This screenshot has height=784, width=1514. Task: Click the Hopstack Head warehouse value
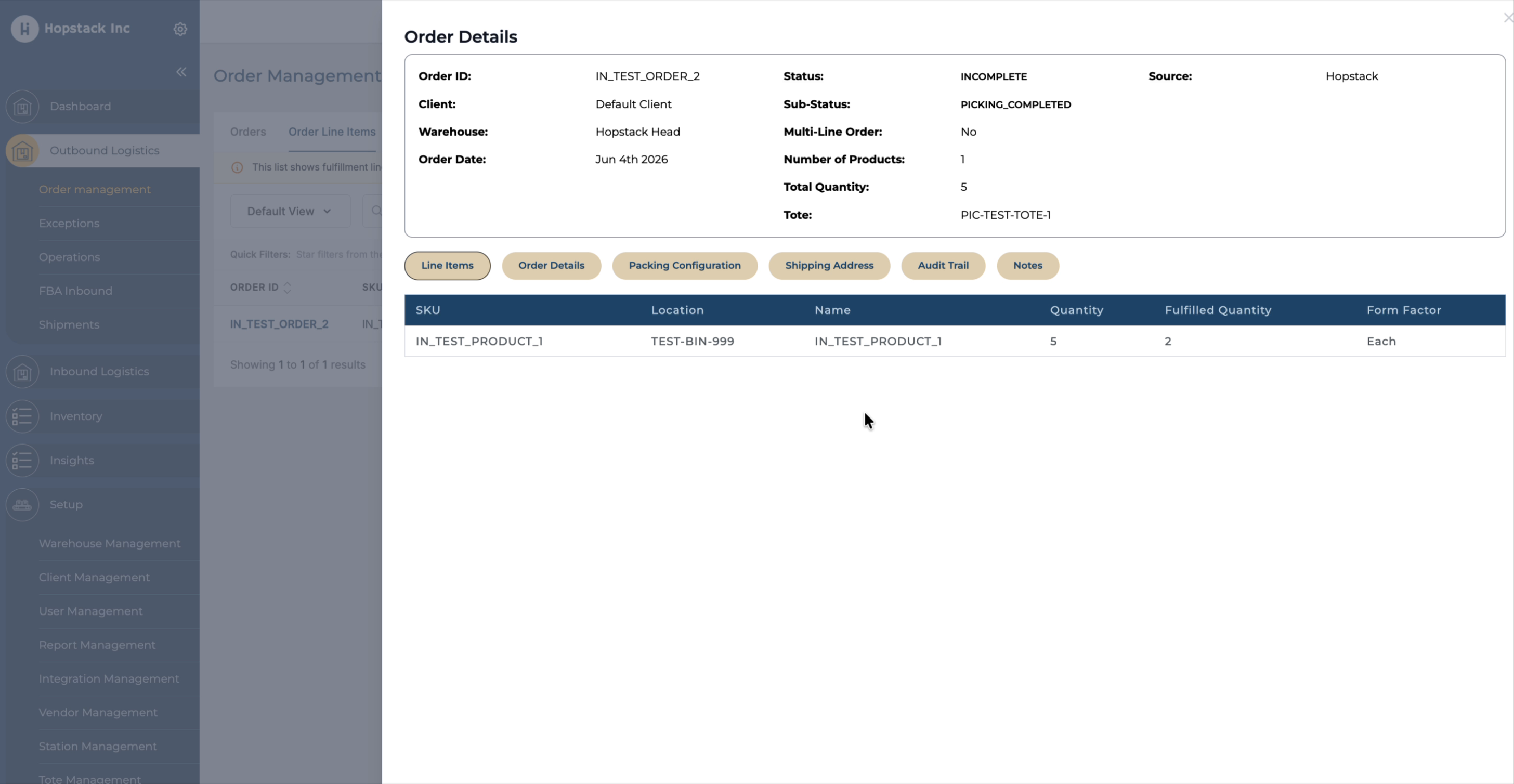pos(638,132)
